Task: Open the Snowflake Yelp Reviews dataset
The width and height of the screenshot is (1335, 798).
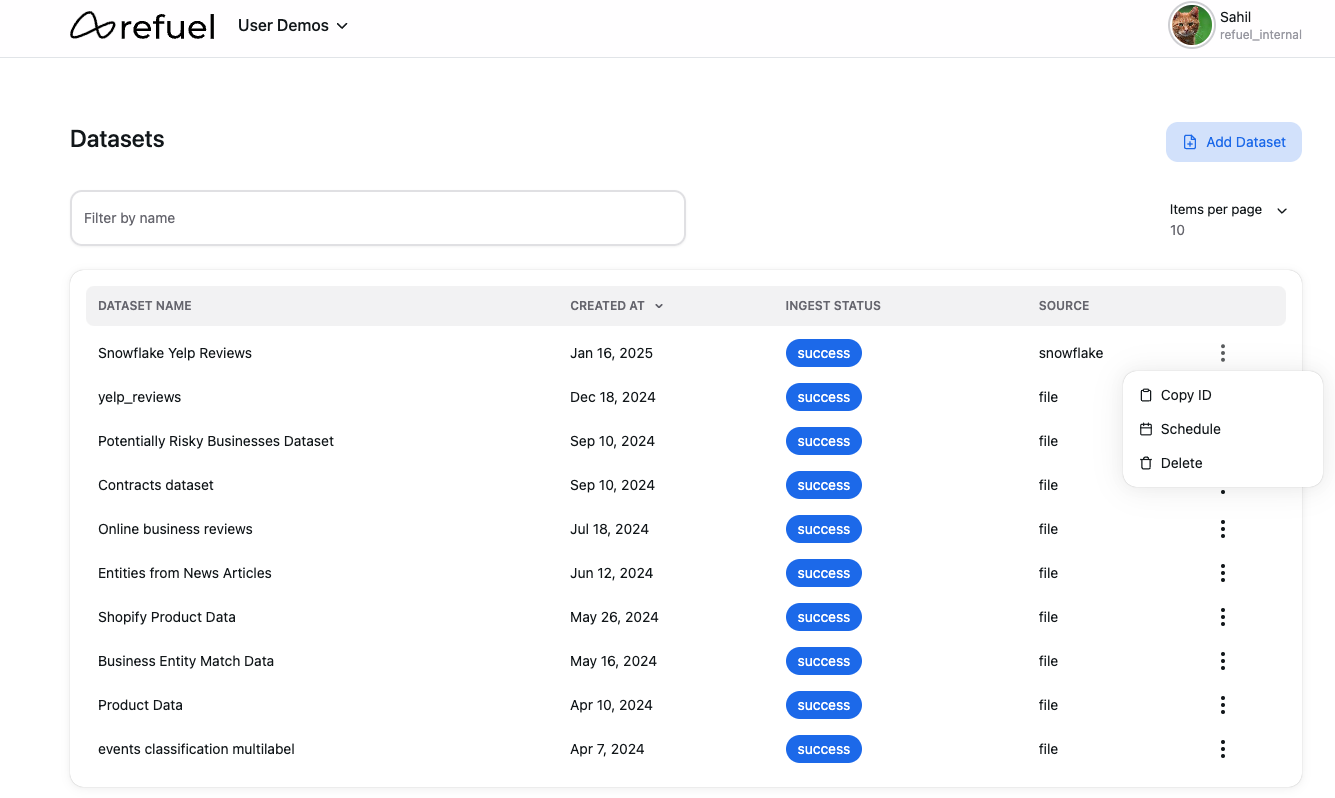Action: pos(175,353)
